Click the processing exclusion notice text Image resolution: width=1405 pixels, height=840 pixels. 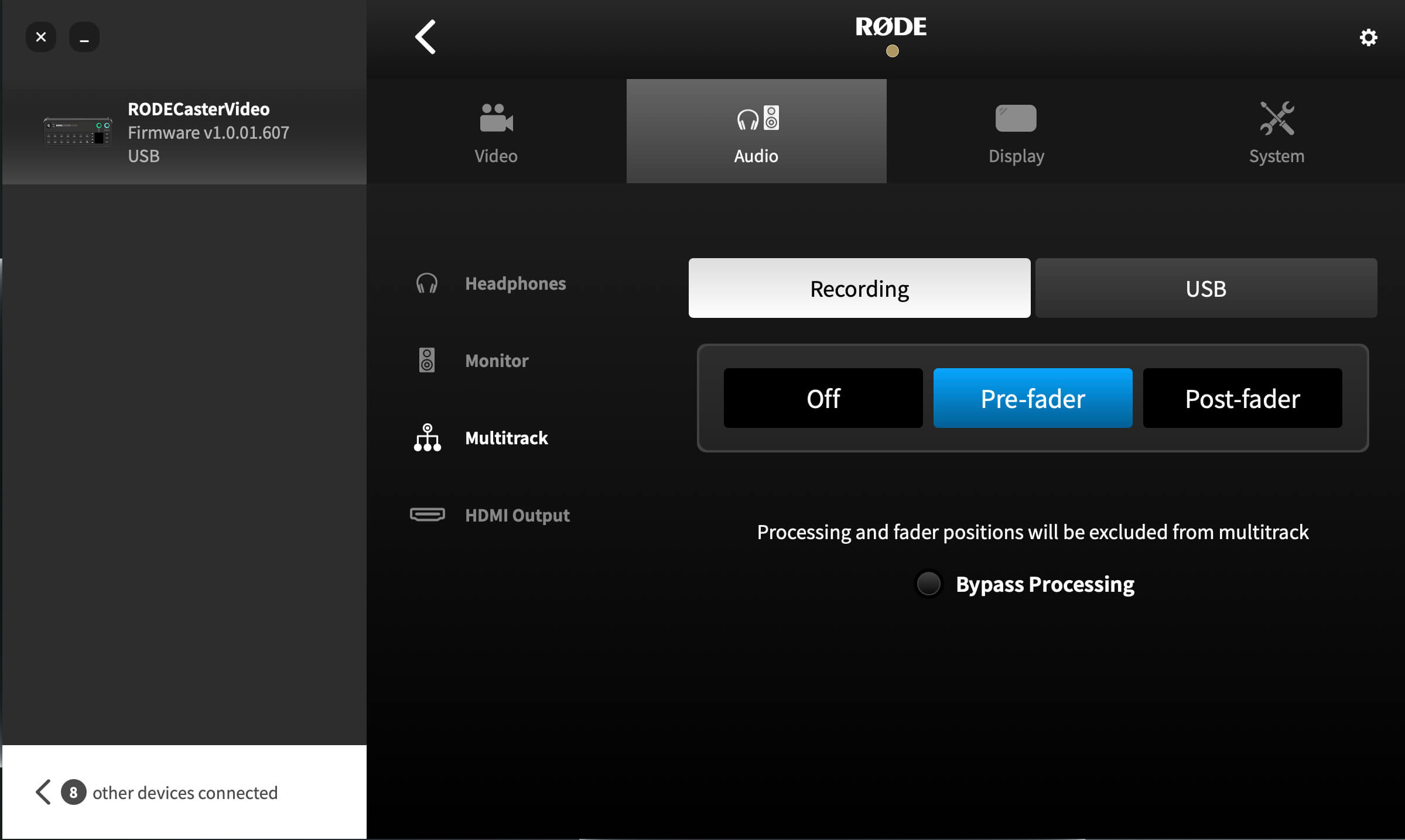[x=1033, y=532]
